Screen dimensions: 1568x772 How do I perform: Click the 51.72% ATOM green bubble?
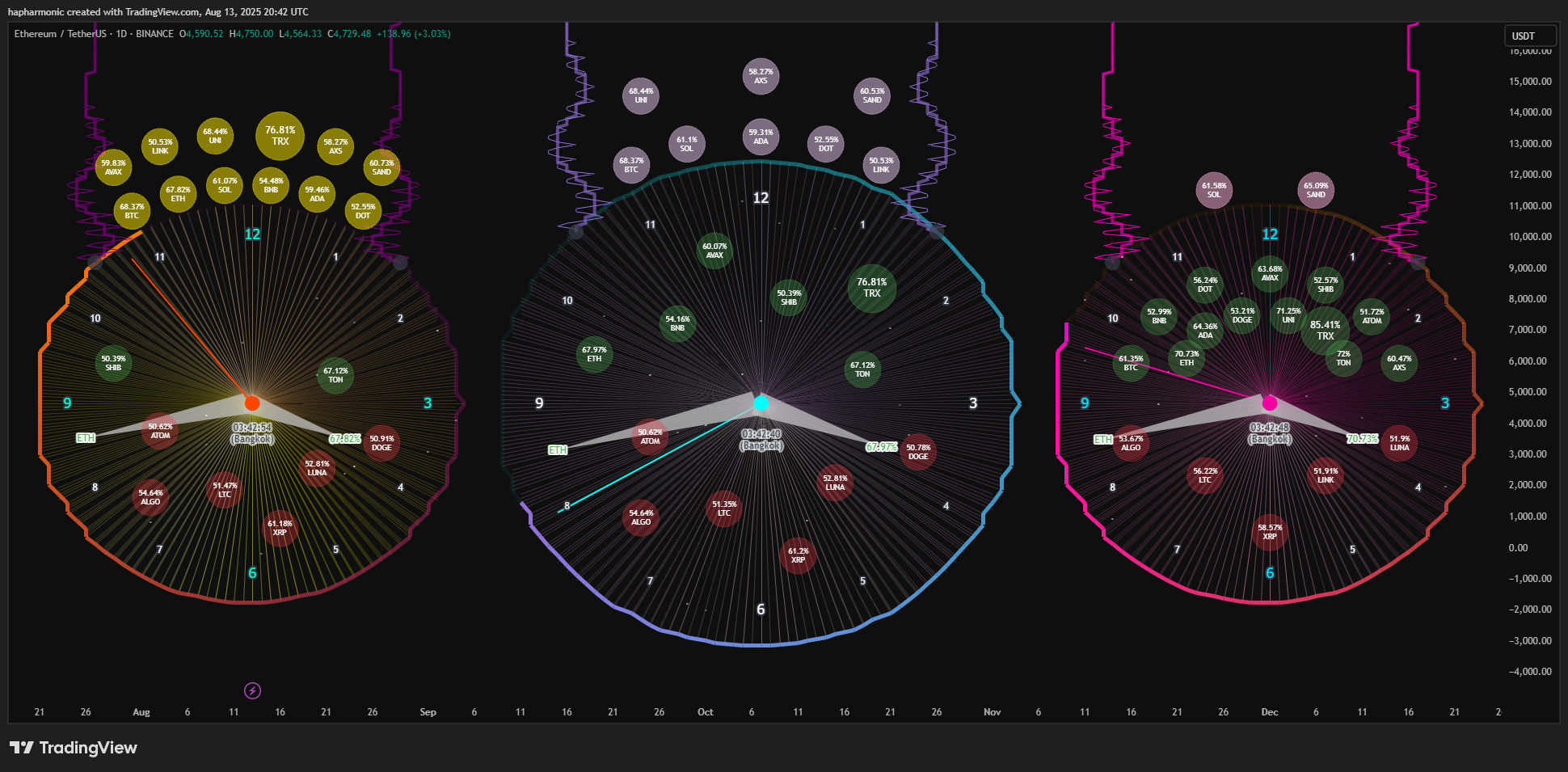(1372, 316)
